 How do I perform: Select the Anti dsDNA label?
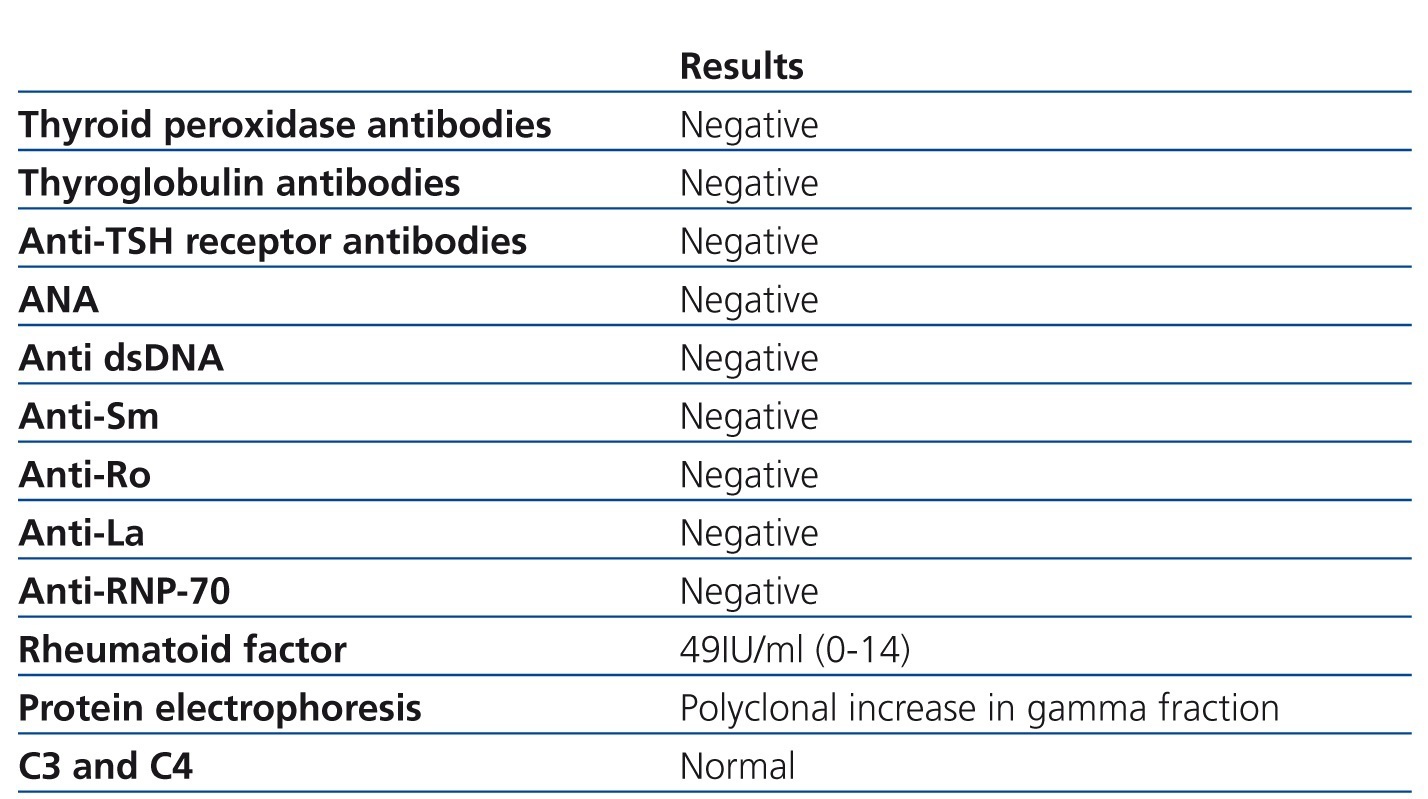point(121,358)
